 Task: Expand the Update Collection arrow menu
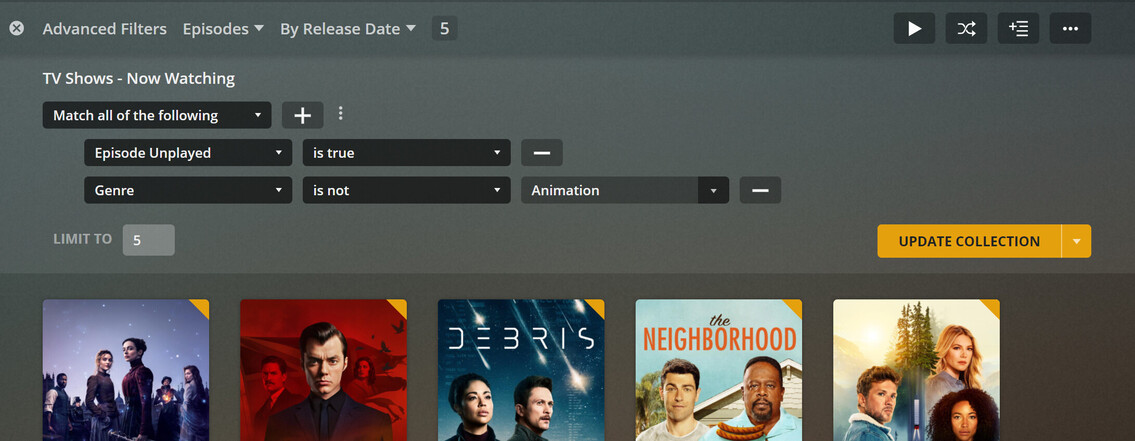coord(1076,241)
